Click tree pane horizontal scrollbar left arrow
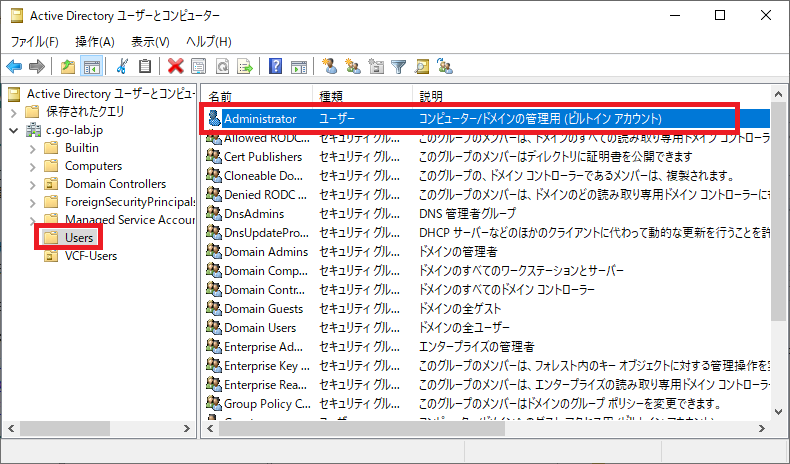This screenshot has height=464, width=790. pos(11,429)
